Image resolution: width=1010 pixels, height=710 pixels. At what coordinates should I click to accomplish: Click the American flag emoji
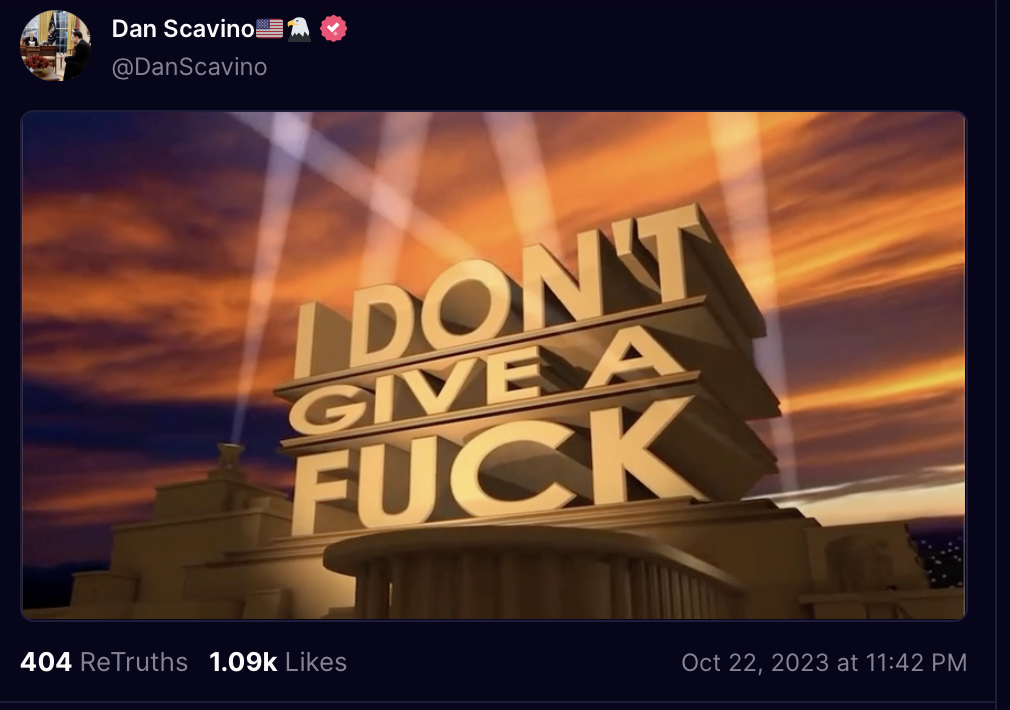[x=270, y=30]
